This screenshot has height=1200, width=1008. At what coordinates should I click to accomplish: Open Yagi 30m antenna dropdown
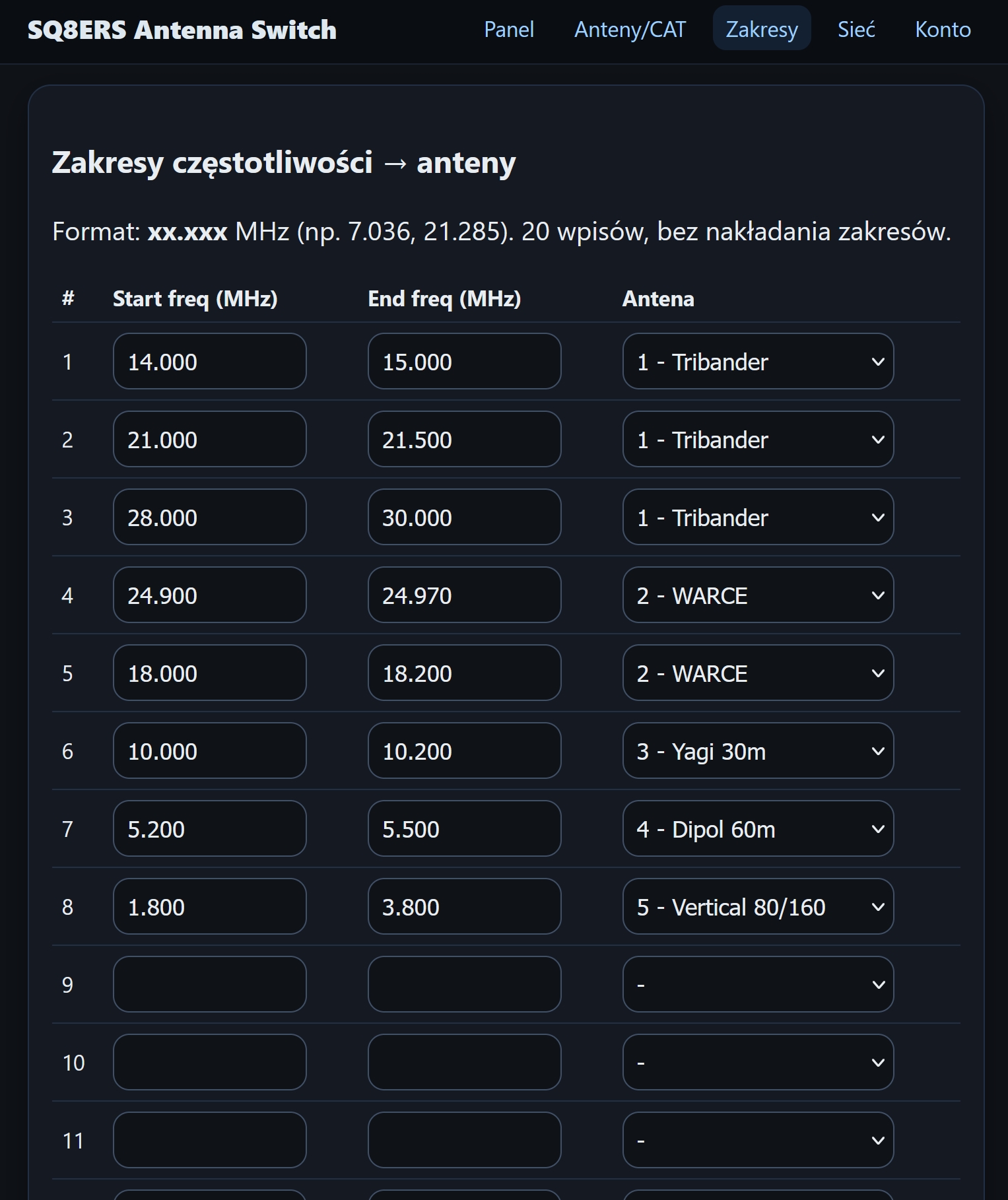pyautogui.click(x=757, y=751)
